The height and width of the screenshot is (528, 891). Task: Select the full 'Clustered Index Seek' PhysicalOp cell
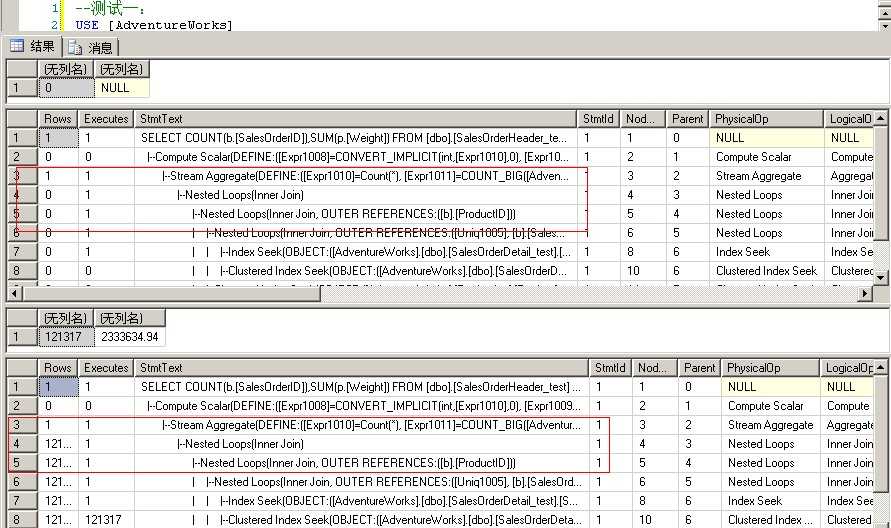pyautogui.click(x=766, y=271)
